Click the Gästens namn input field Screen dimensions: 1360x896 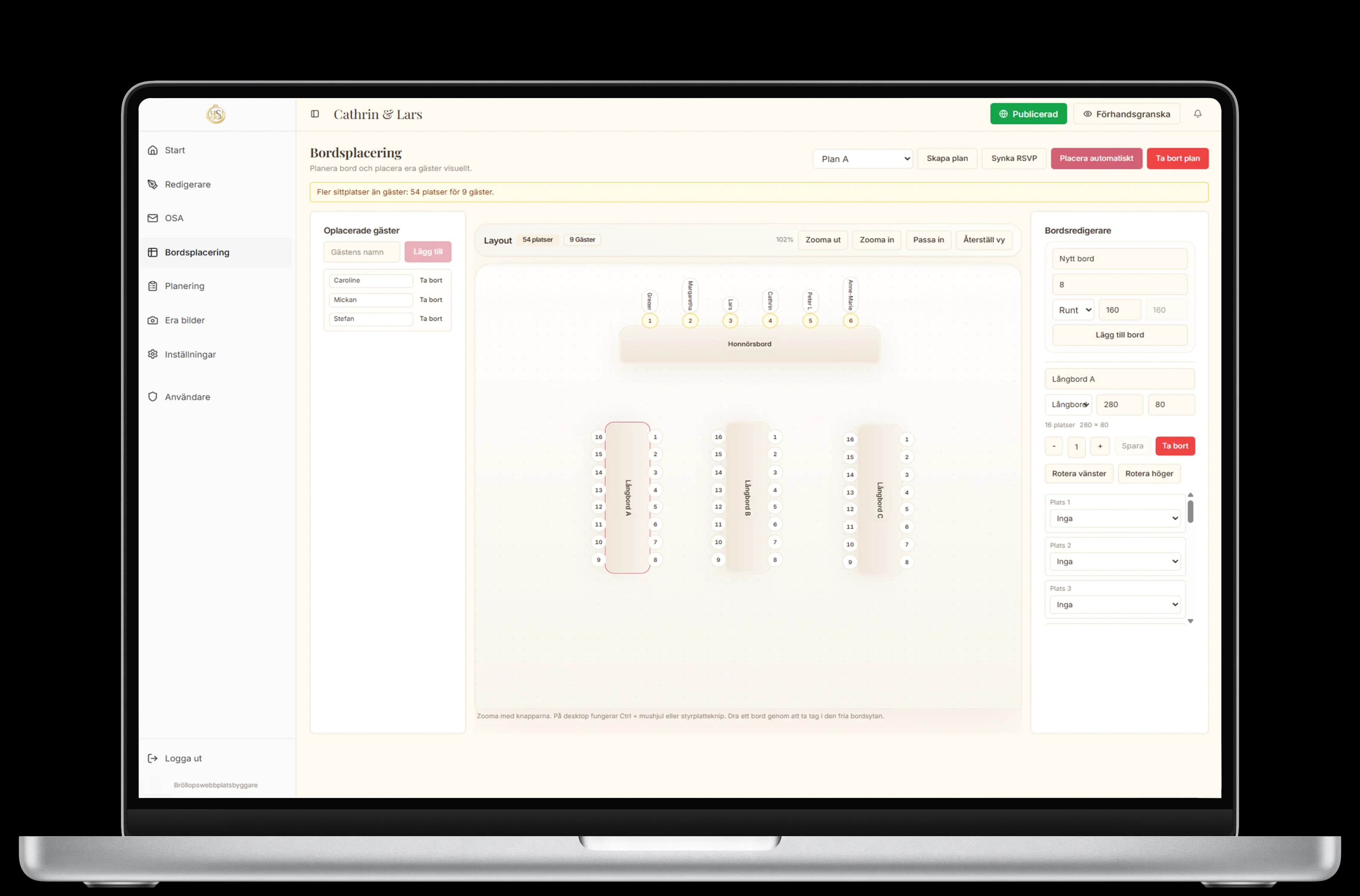pyautogui.click(x=361, y=252)
